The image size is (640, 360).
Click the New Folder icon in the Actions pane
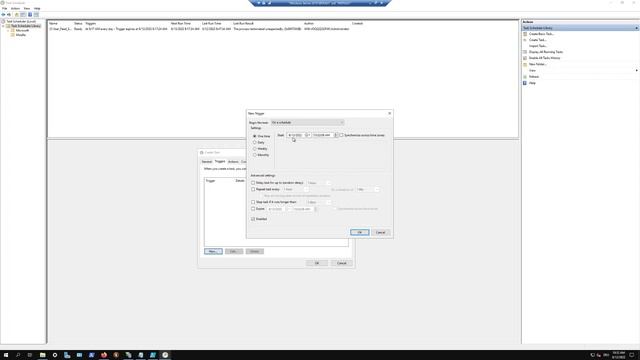pos(525,64)
